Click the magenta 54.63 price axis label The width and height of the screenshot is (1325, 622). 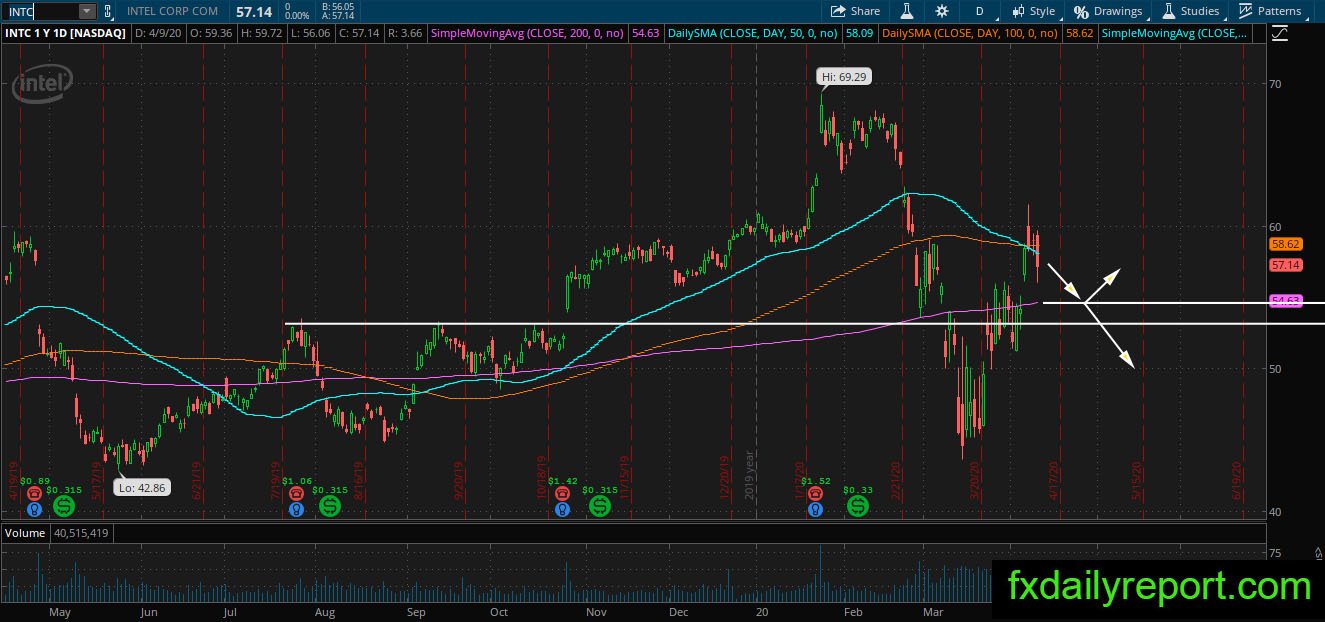coord(1285,301)
